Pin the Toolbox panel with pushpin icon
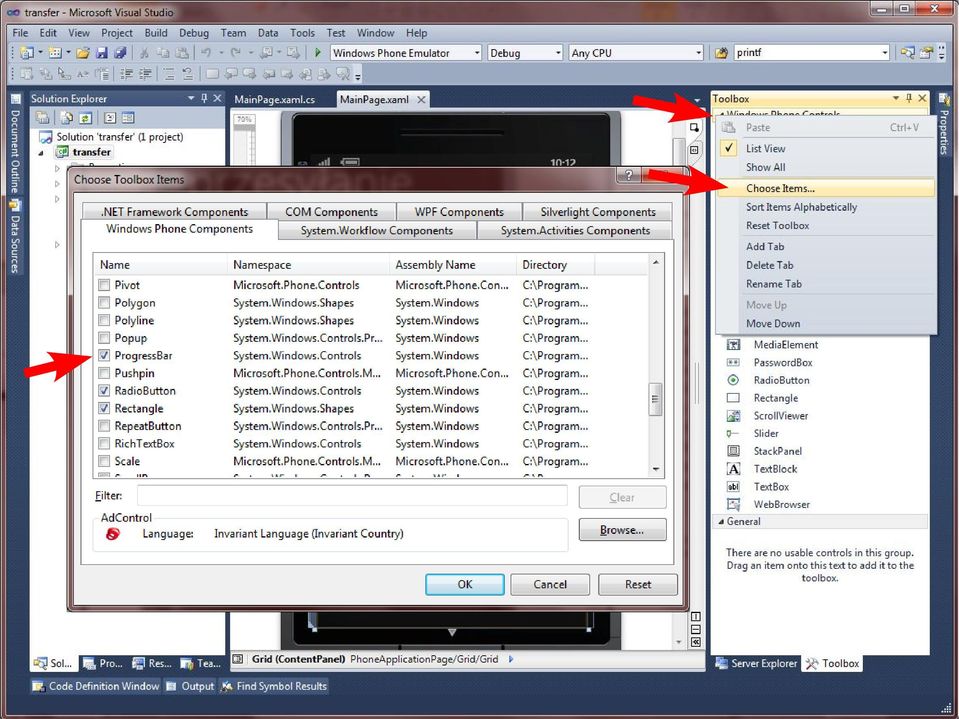Image resolution: width=959 pixels, height=719 pixels. (x=909, y=98)
